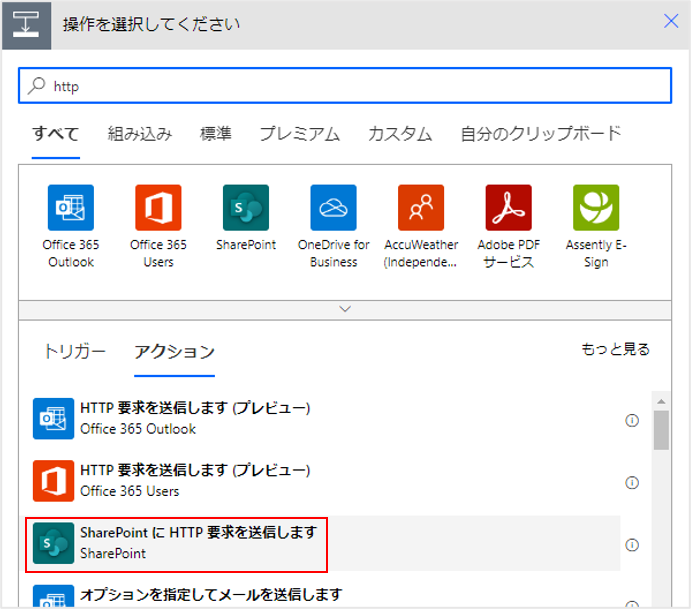Switch to the 組み込み tab
The image size is (691, 609).
point(140,134)
